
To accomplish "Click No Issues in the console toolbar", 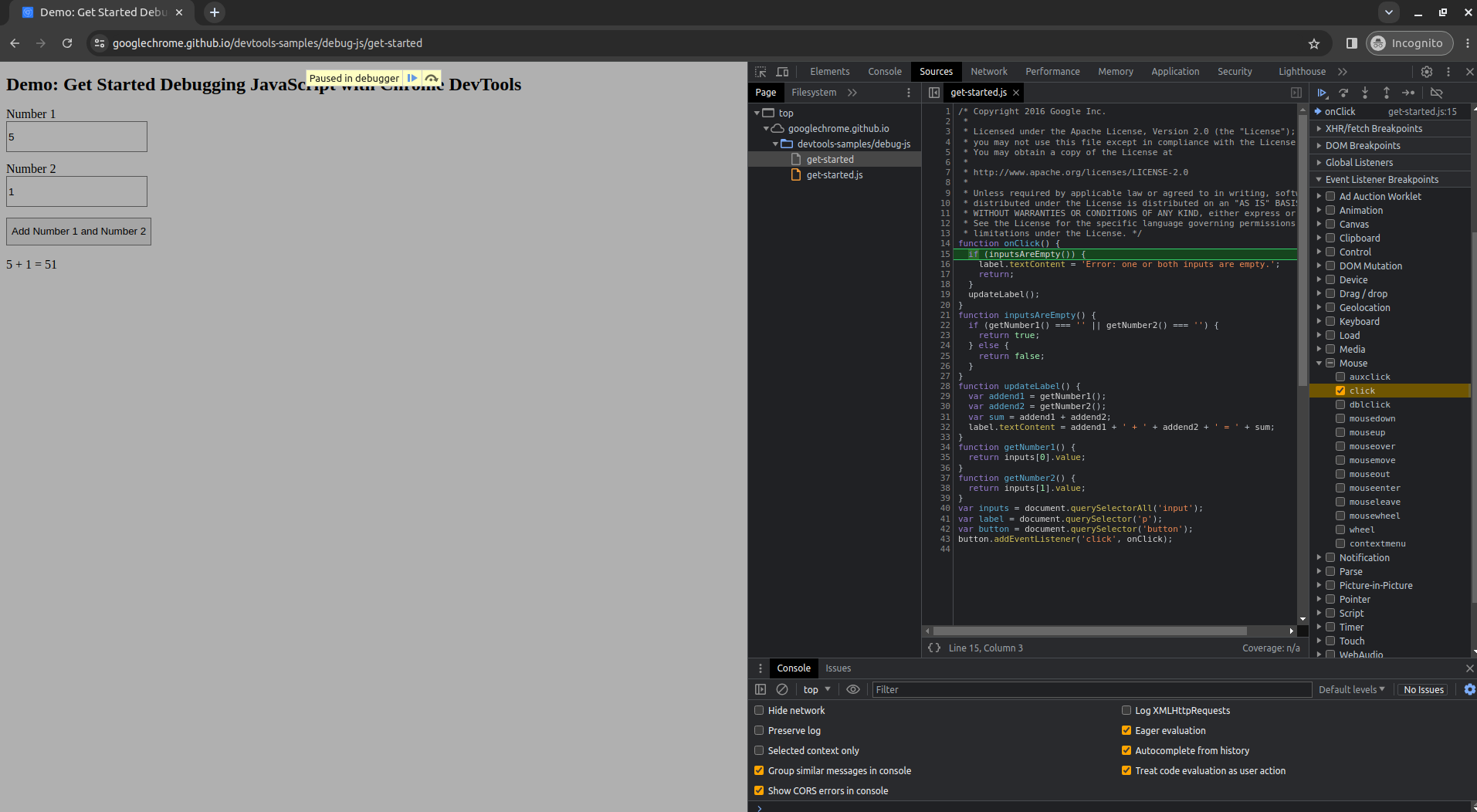I will point(1423,689).
